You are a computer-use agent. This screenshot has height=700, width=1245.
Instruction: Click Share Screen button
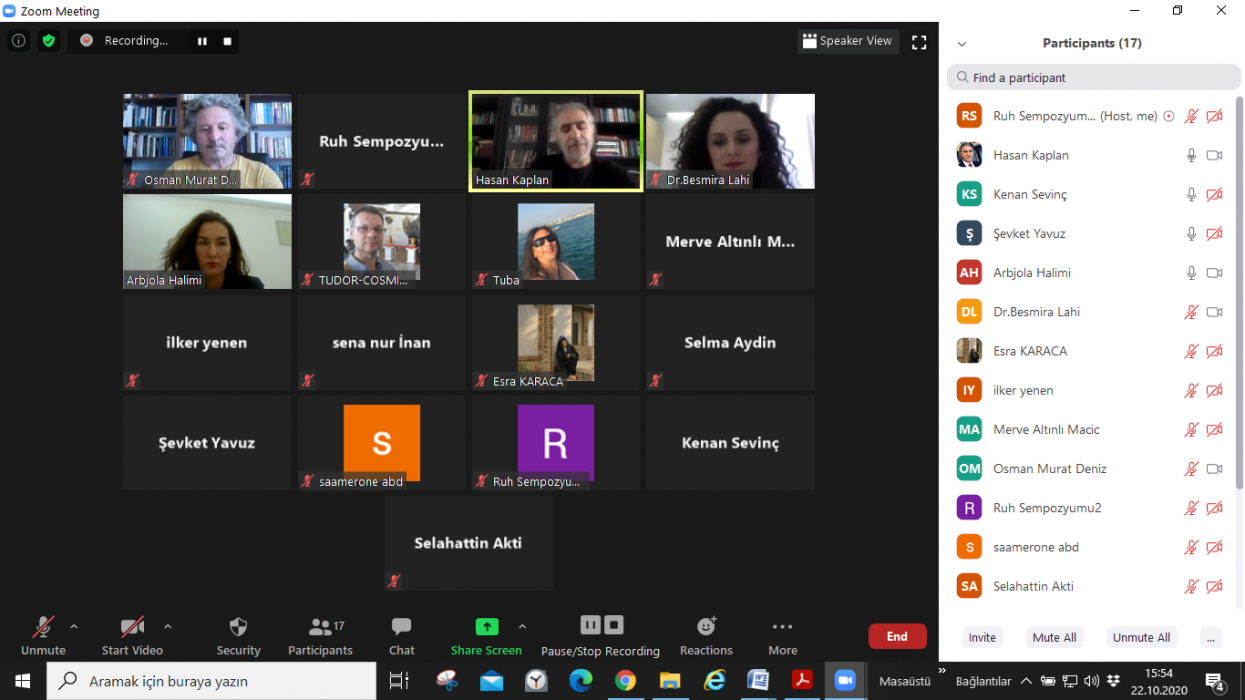pos(486,636)
